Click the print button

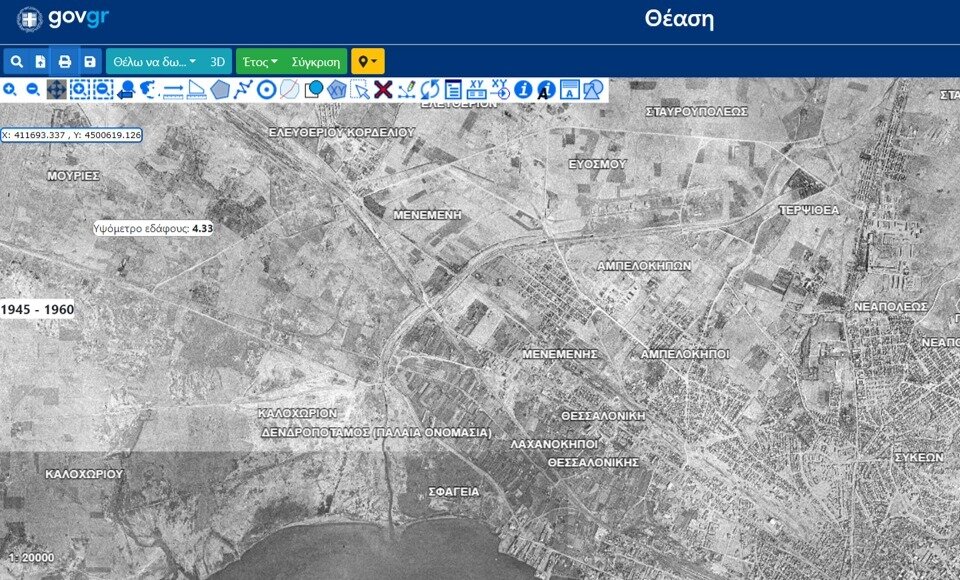pos(64,62)
